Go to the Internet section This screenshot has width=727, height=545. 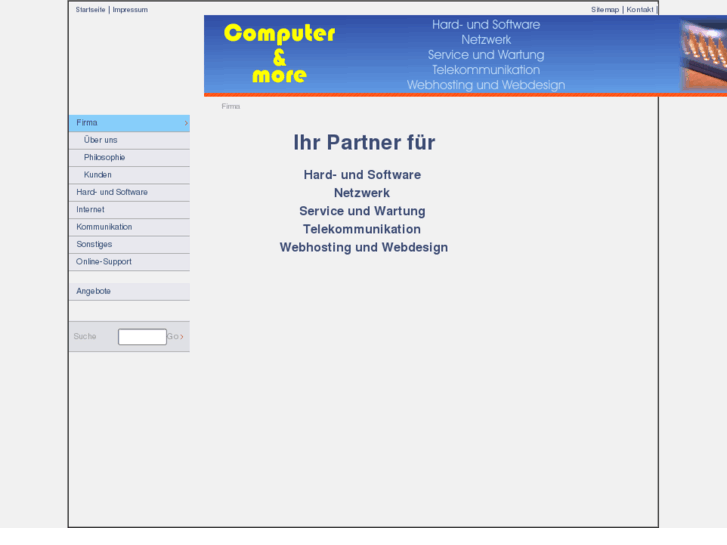pyautogui.click(x=129, y=210)
